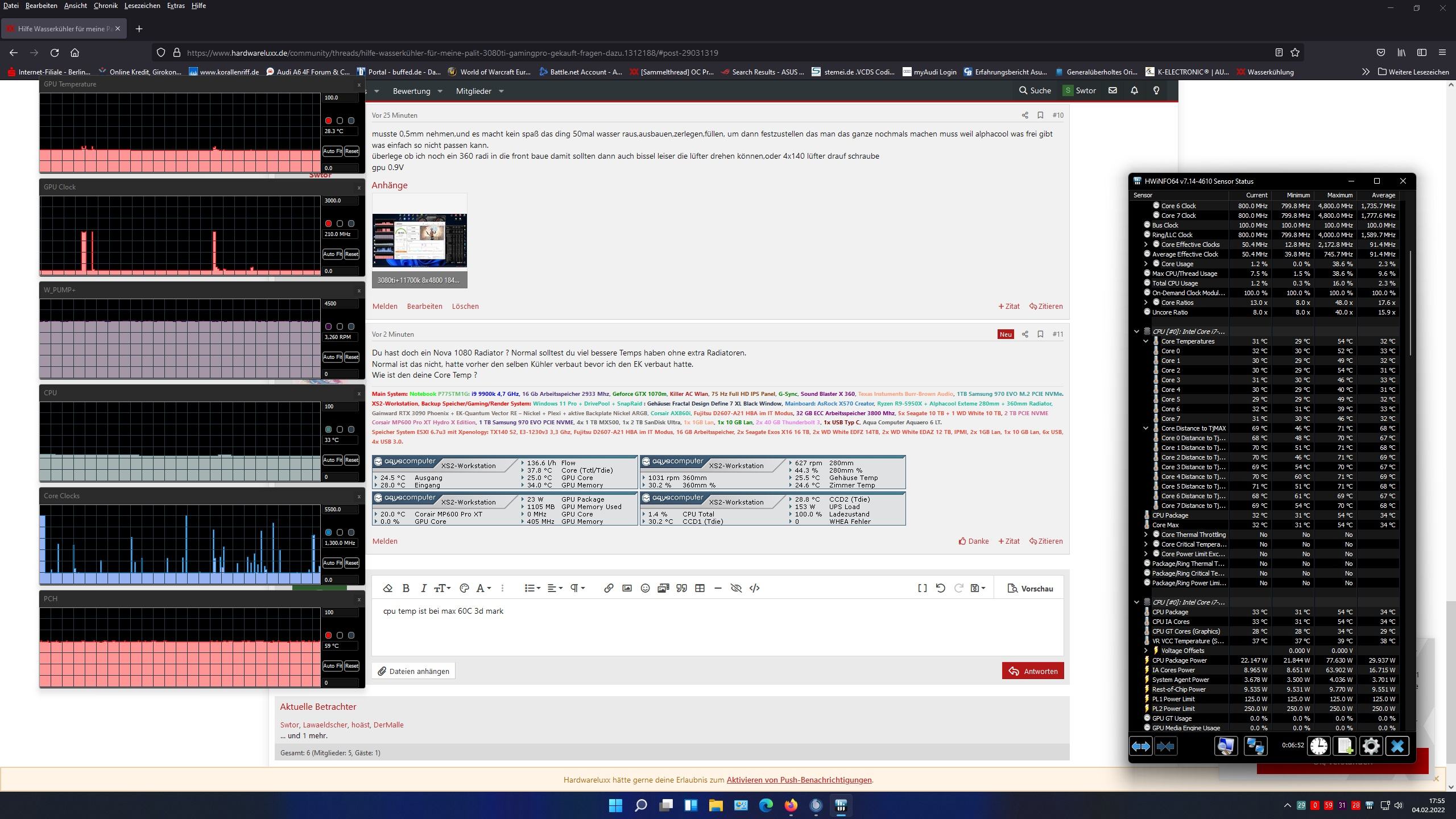
Task: Toggle bold formatting in reply editor
Action: pos(406,588)
